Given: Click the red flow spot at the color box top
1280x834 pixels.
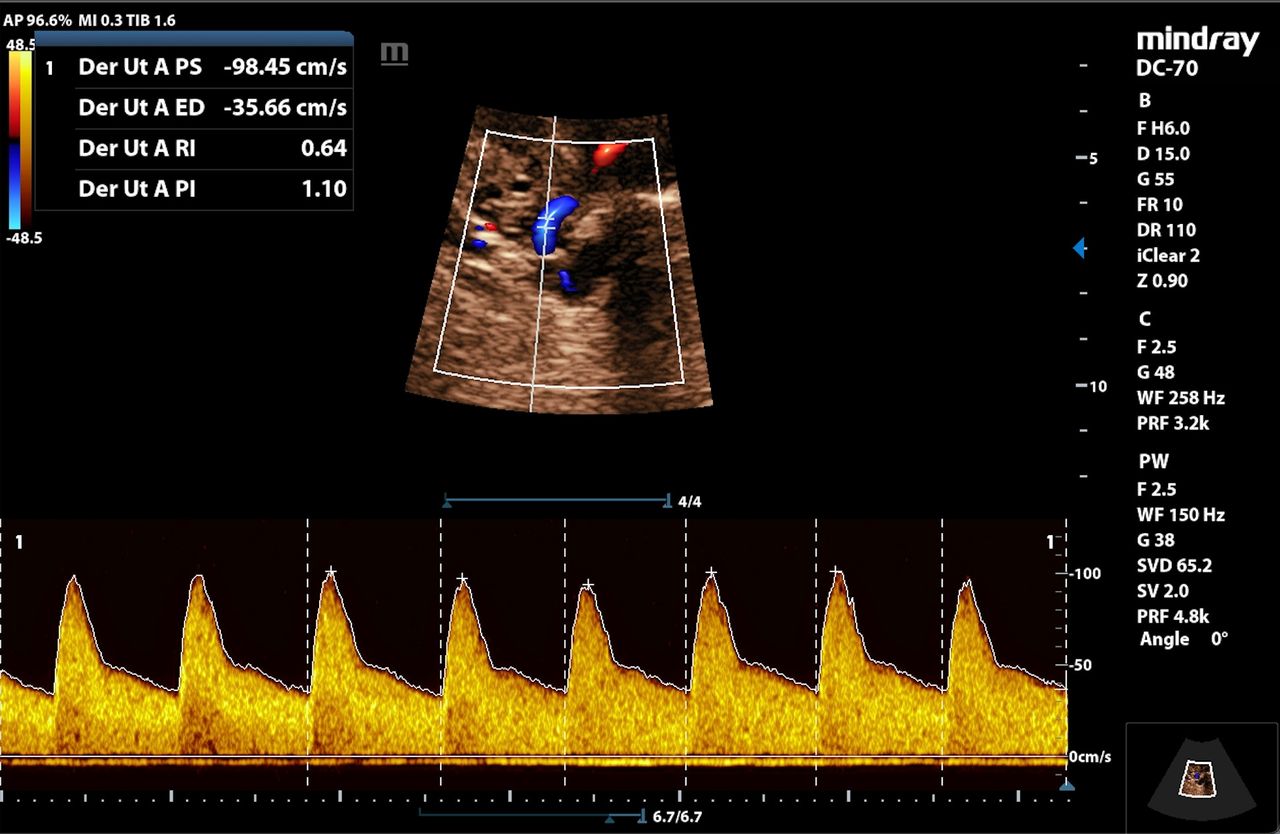Looking at the screenshot, I should click(608, 154).
